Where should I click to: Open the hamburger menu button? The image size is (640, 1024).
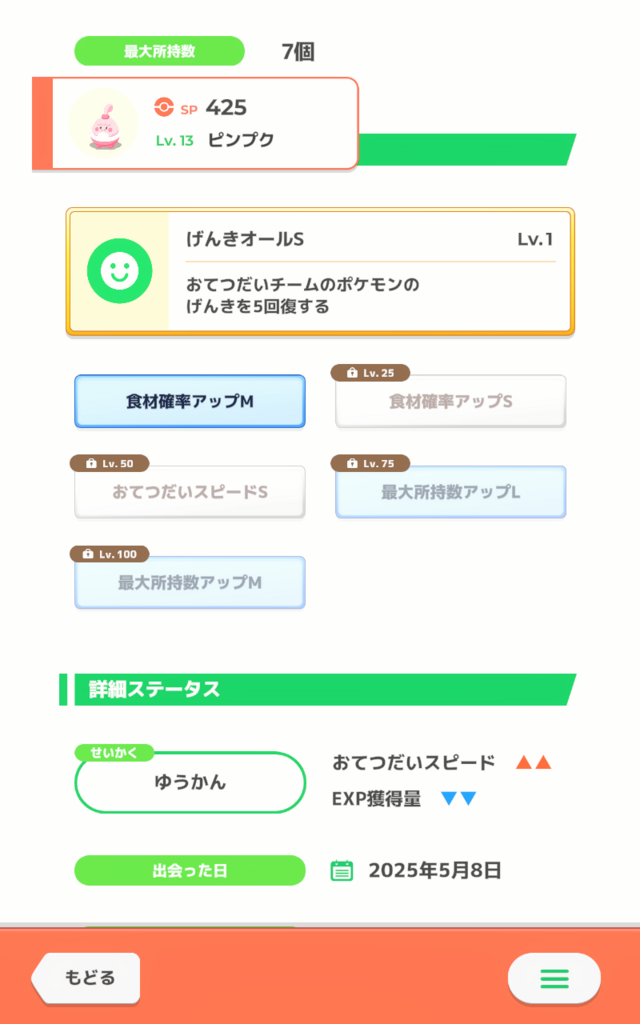click(x=554, y=978)
